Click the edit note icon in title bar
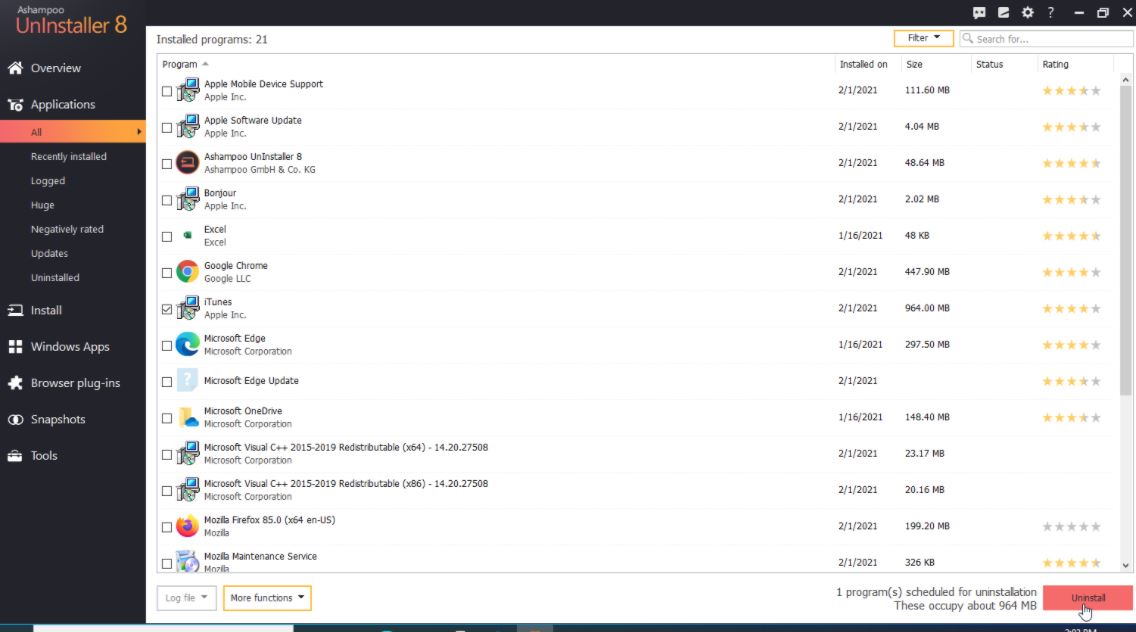The width and height of the screenshot is (1136, 632). [1003, 12]
